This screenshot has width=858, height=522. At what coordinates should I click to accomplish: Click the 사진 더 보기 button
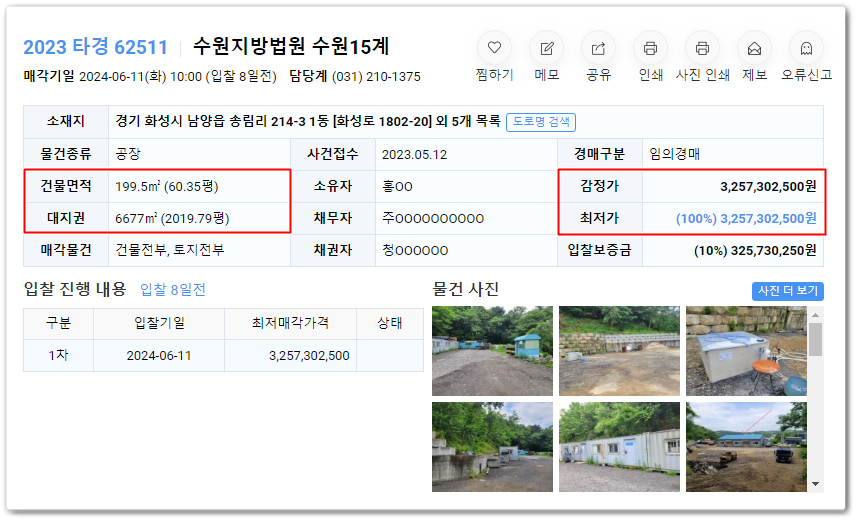(x=787, y=291)
